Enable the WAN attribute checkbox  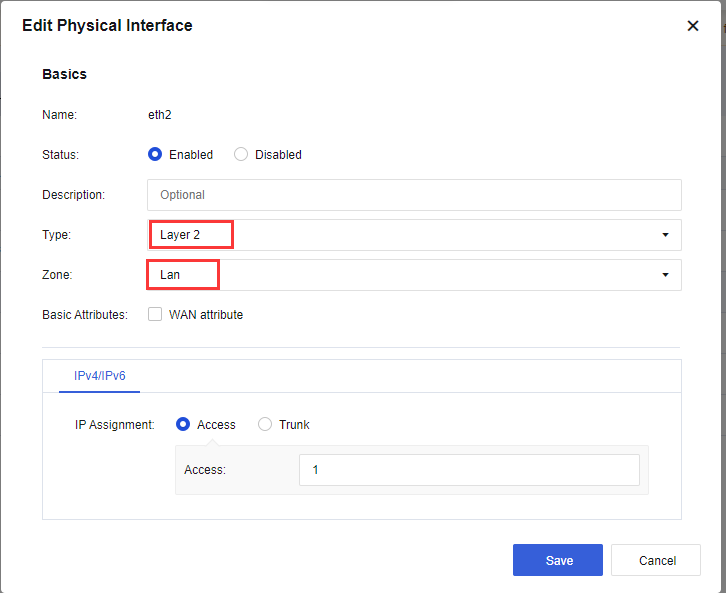click(x=155, y=315)
